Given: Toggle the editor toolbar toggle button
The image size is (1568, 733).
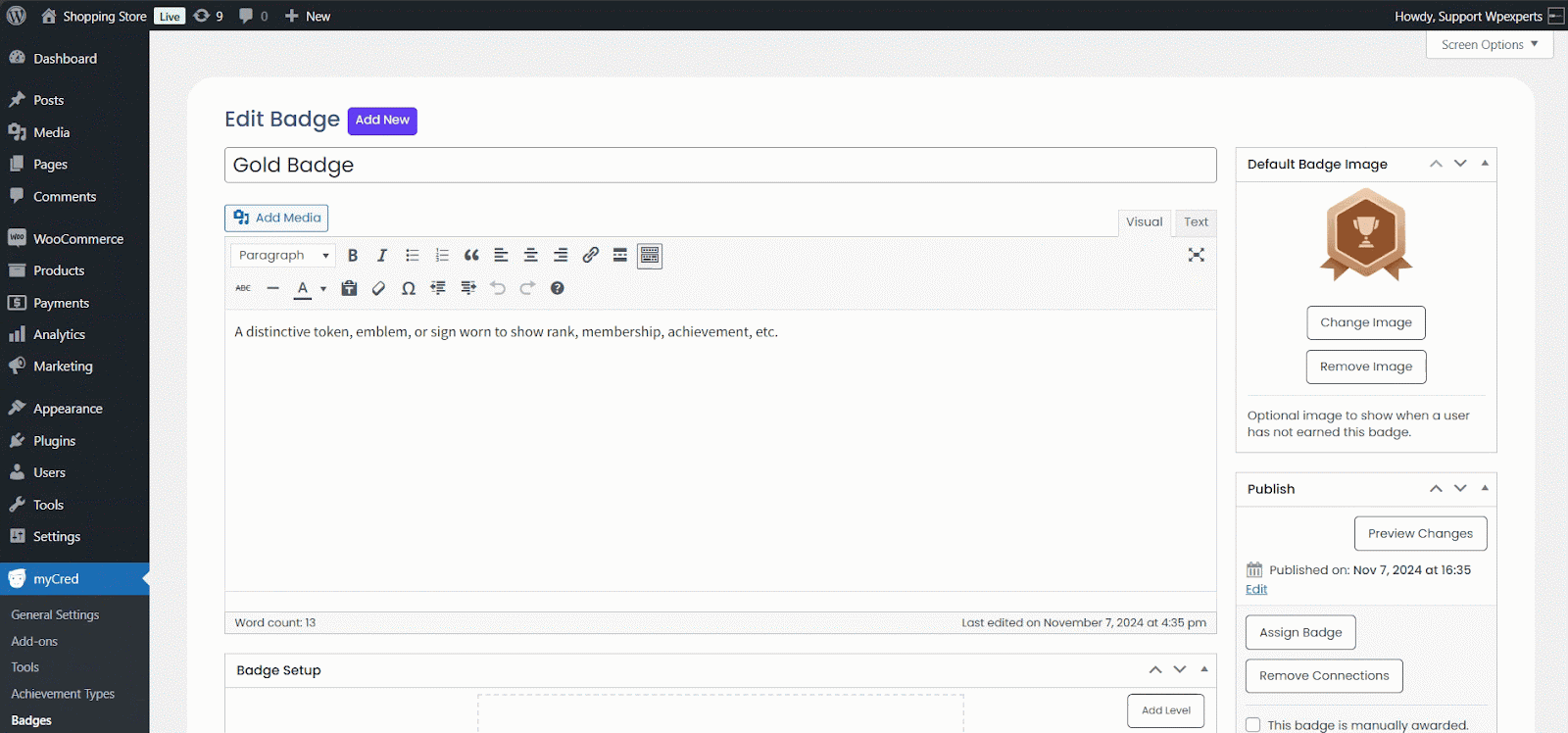Looking at the screenshot, I should (650, 256).
